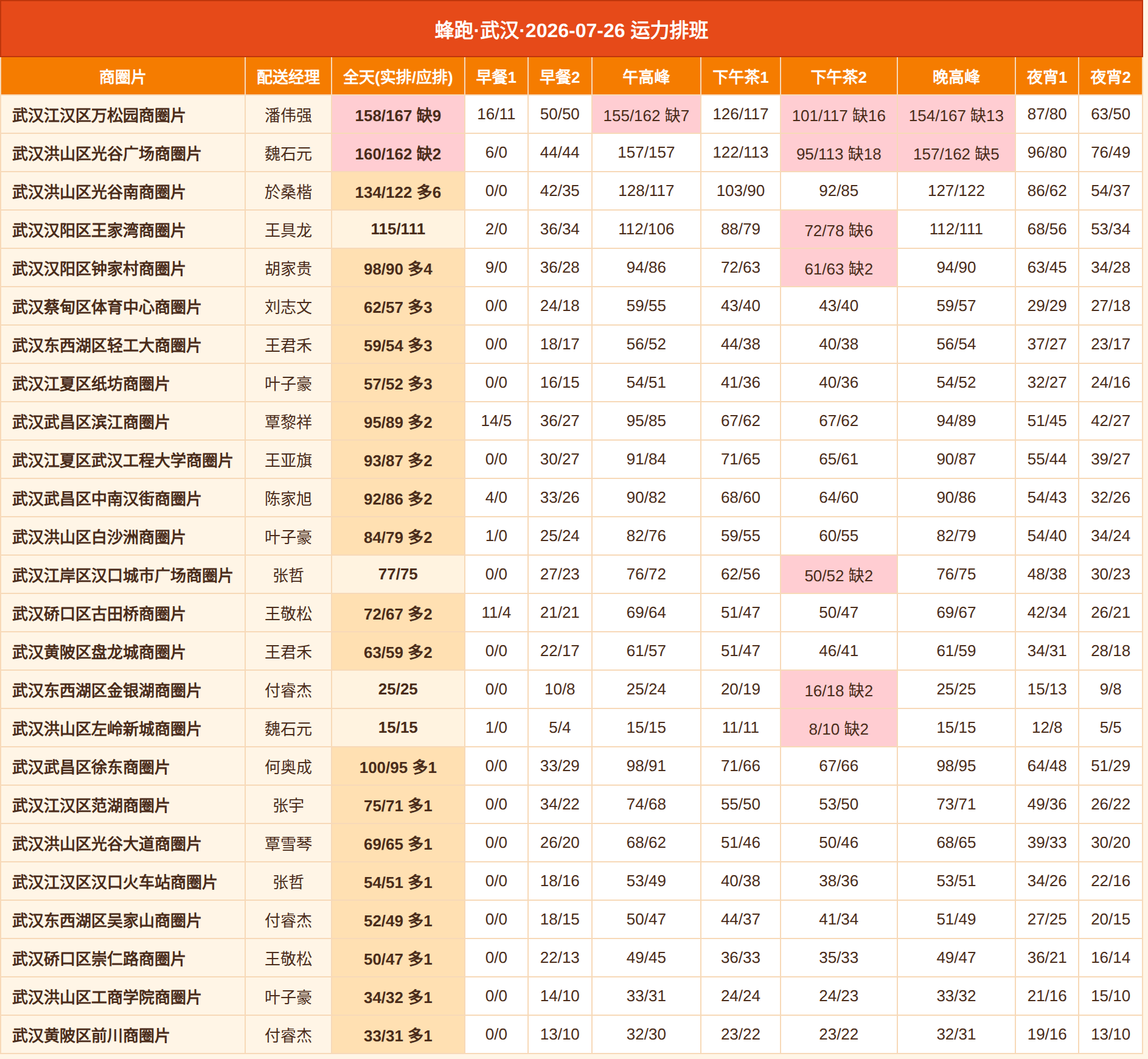Click the 下午茶2 column header
This screenshot has width=1148, height=1059.
pyautogui.click(x=838, y=77)
